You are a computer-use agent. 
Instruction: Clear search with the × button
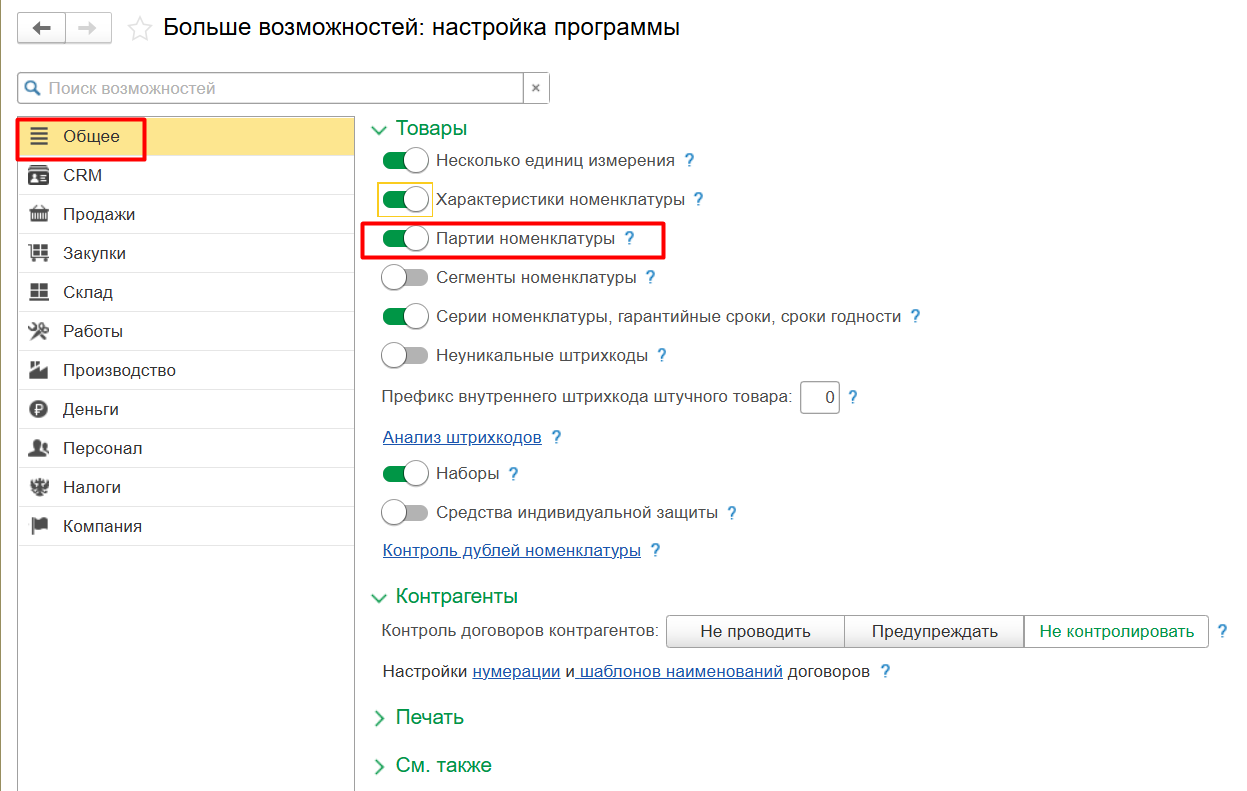pyautogui.click(x=536, y=88)
